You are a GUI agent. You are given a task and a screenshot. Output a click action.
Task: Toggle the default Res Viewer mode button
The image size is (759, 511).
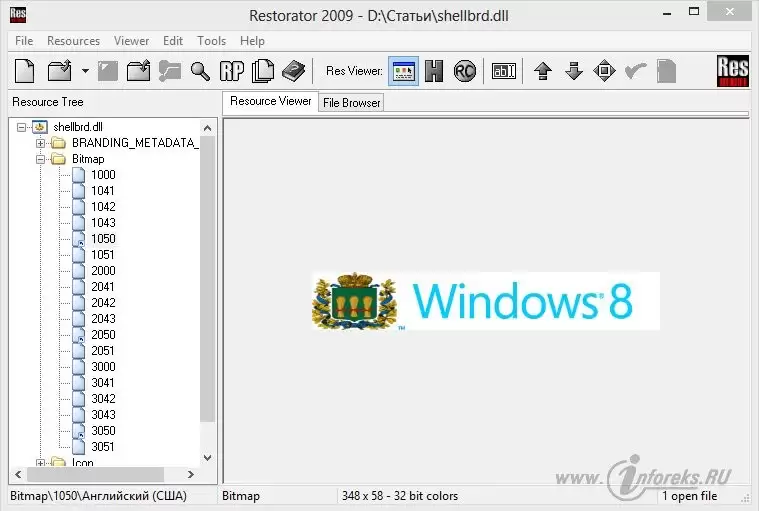403,71
